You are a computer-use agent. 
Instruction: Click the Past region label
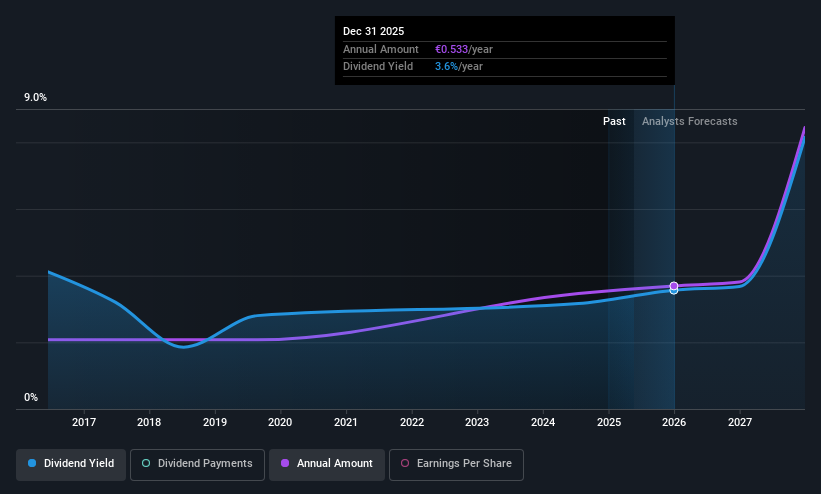click(x=614, y=121)
